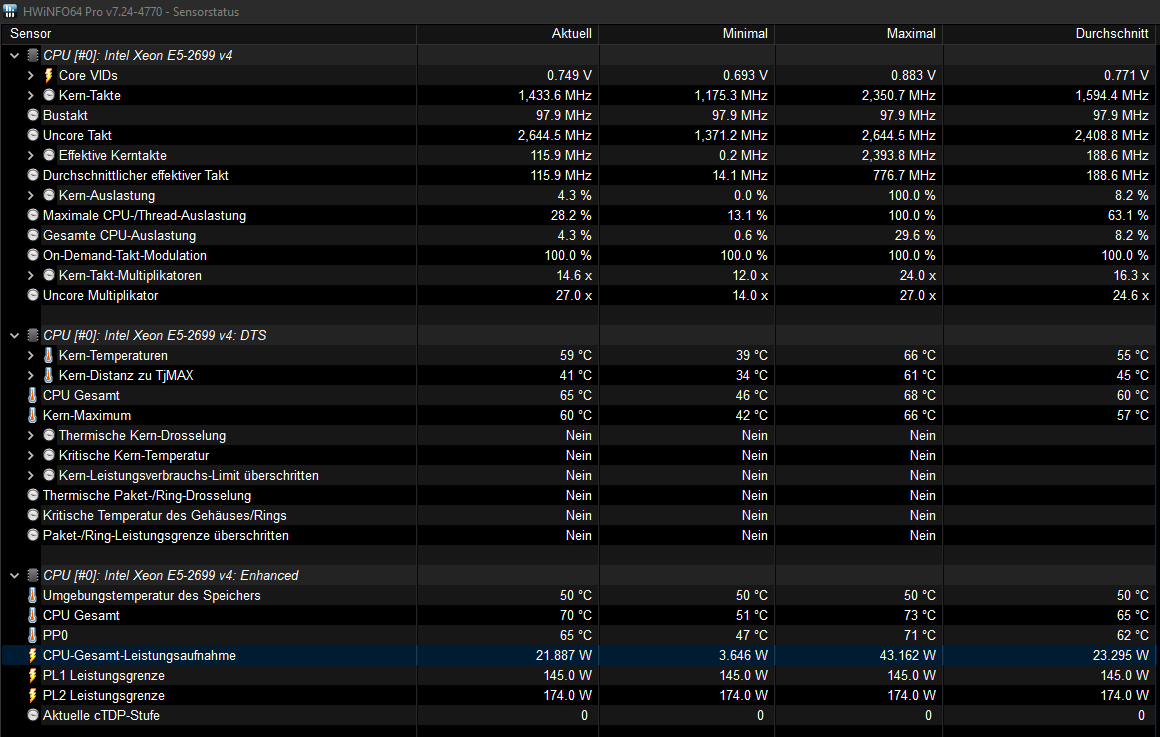
Task: Click the lightning icon beside Core VIDs
Action: pyautogui.click(x=49, y=75)
